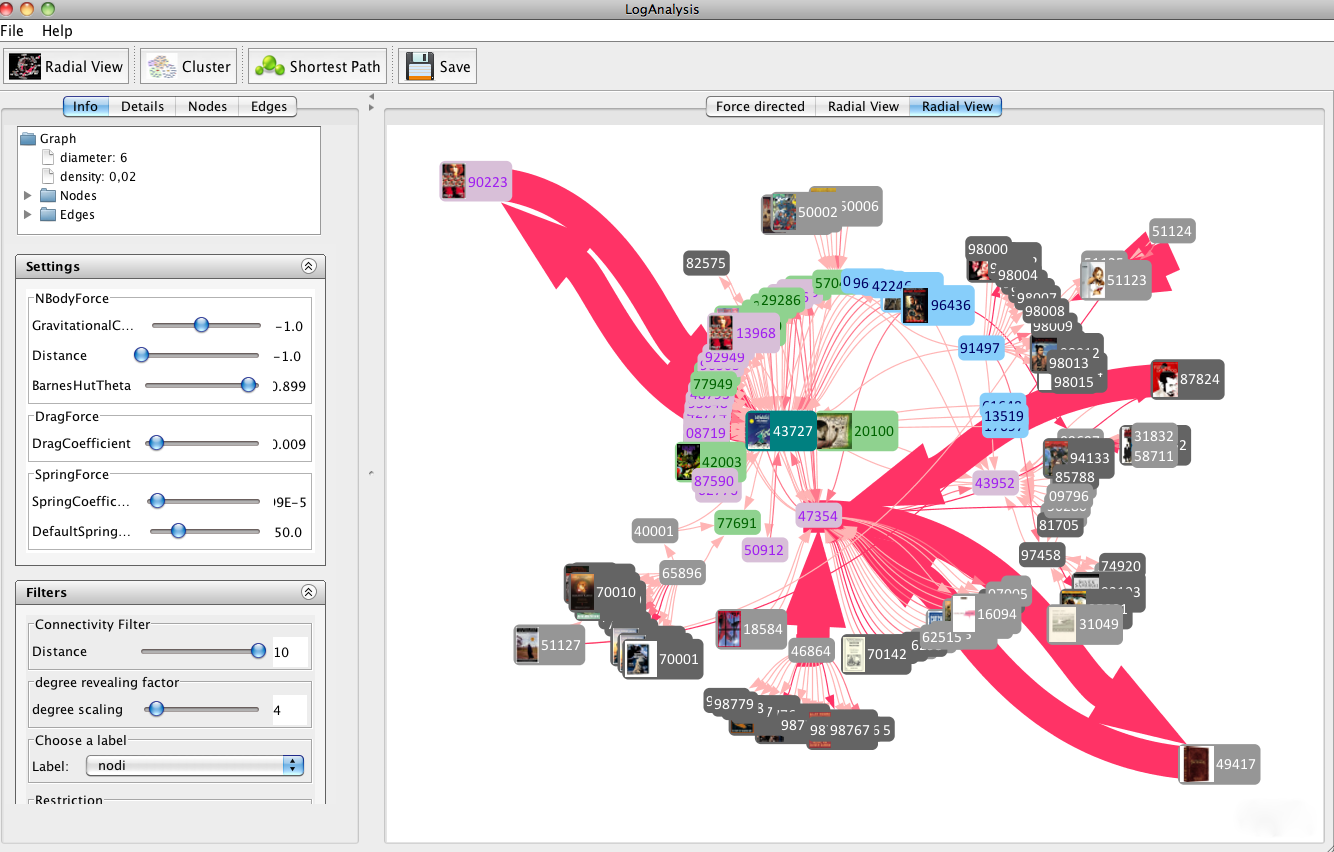Select the teal node 43727 image

[x=758, y=430]
